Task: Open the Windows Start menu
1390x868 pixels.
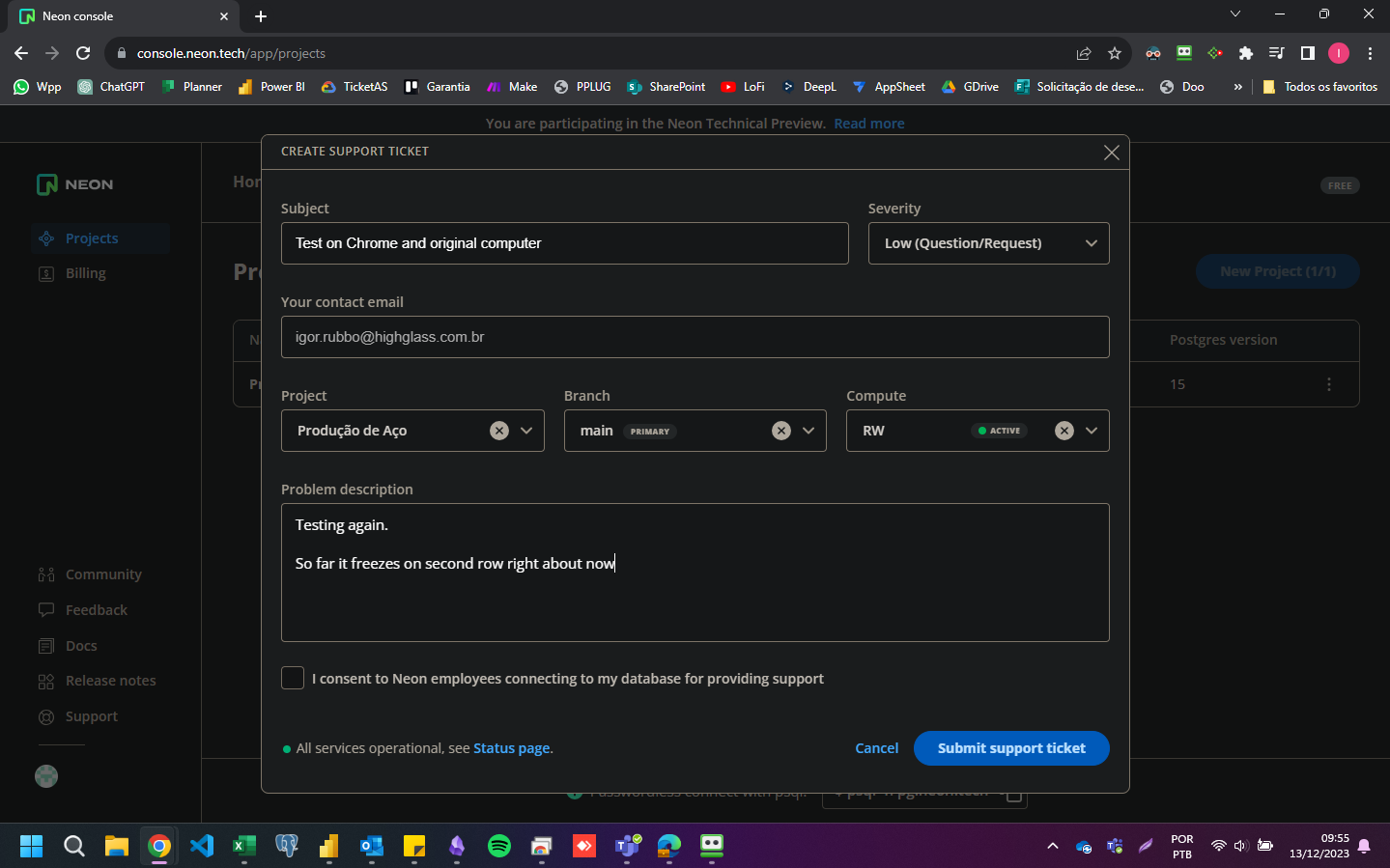Action: tap(32, 847)
